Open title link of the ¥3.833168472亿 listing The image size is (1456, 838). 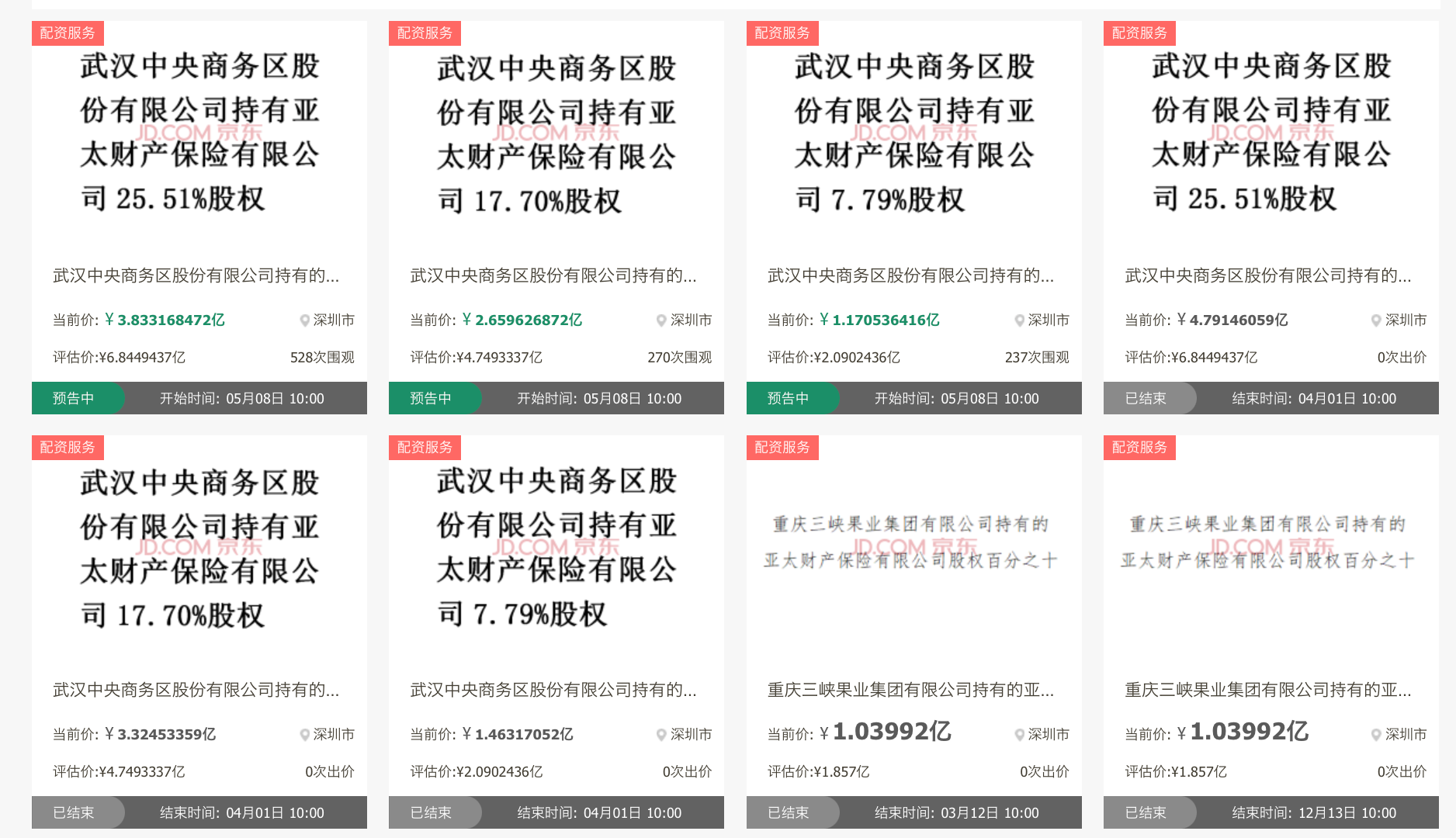[x=196, y=275]
